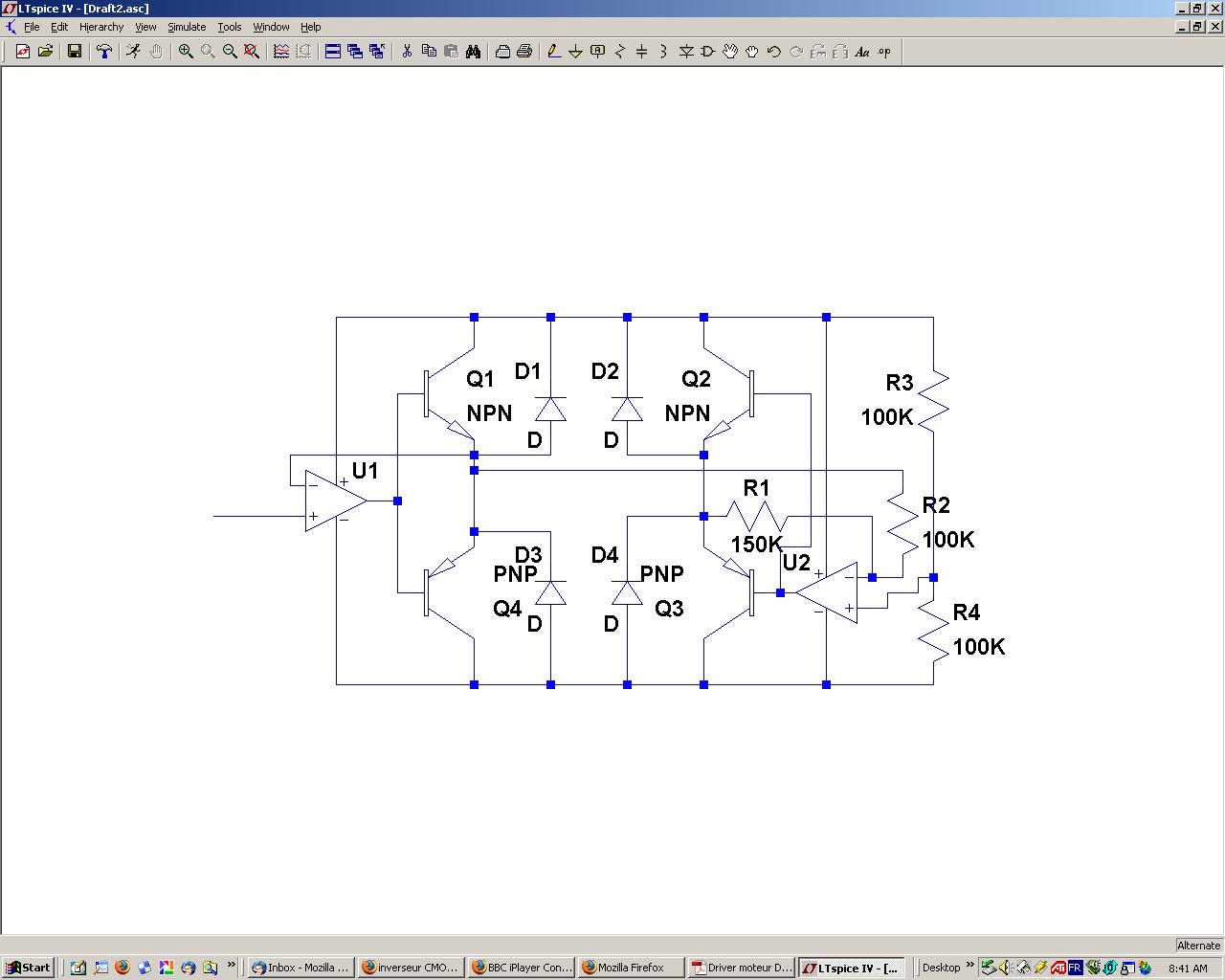Select the Inductor component tool
Screen dimensions: 1225x980
click(664, 52)
